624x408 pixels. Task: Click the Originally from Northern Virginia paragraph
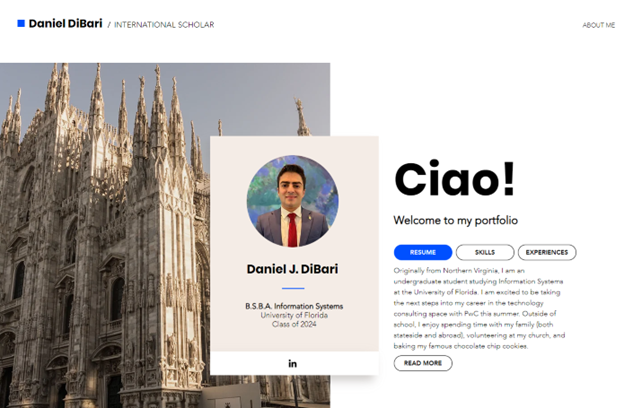479,308
